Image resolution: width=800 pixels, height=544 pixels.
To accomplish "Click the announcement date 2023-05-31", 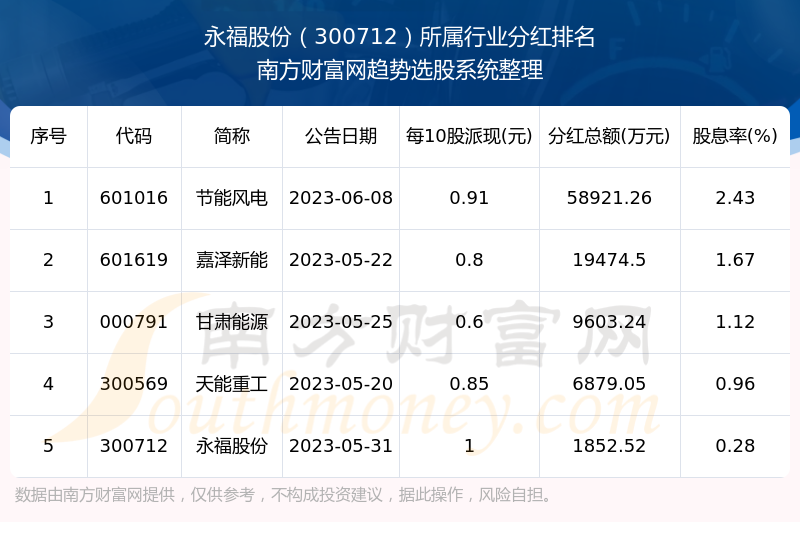I will (x=341, y=446).
